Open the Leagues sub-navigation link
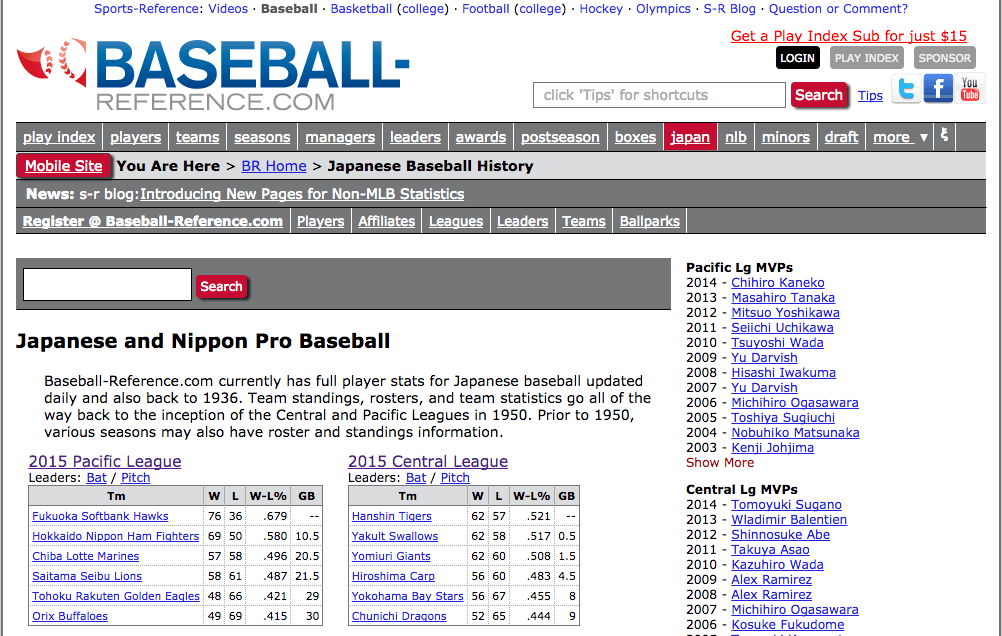The height and width of the screenshot is (636, 1002). click(x=456, y=221)
